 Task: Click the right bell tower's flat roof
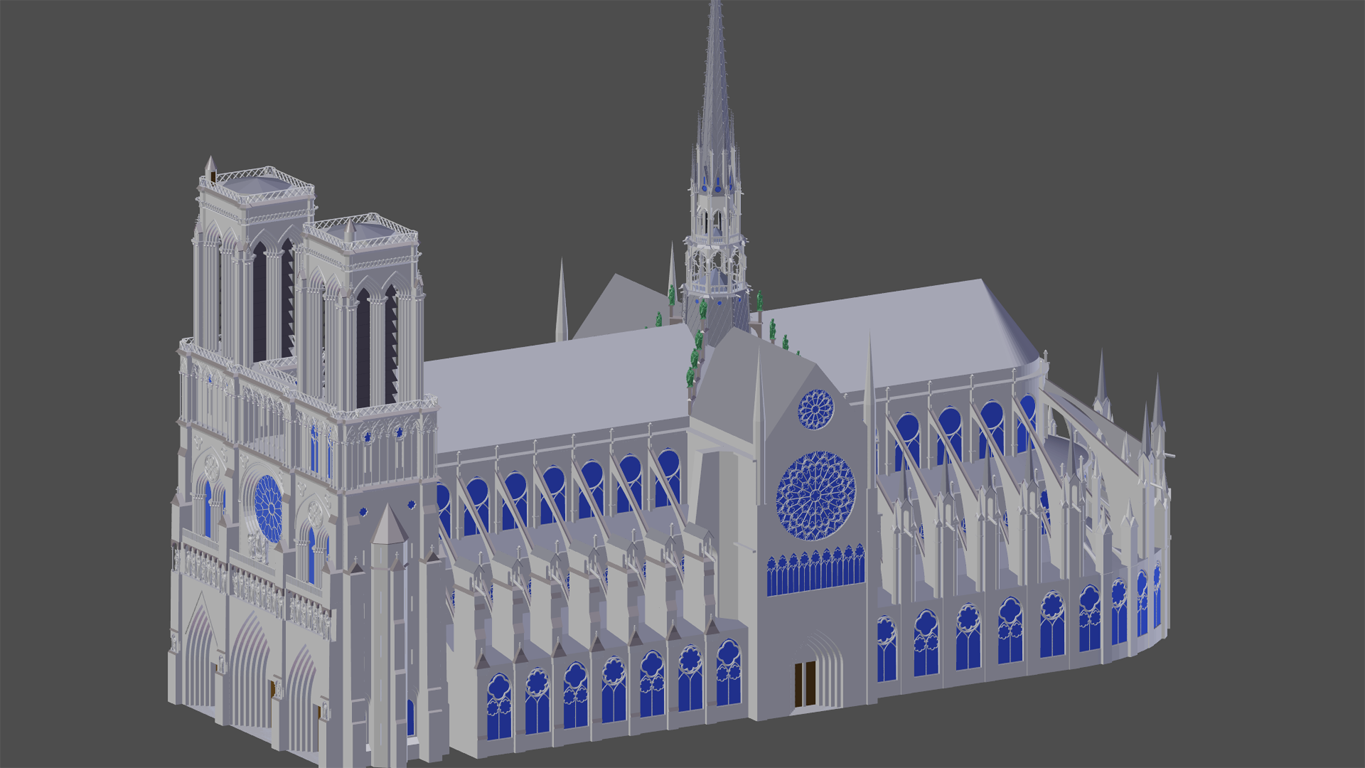coord(361,229)
